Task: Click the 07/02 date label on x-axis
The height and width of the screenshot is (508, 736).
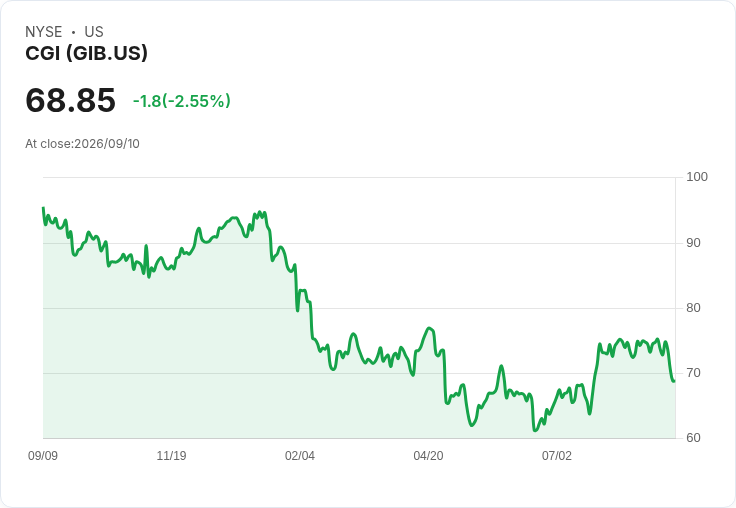Action: tap(557, 455)
